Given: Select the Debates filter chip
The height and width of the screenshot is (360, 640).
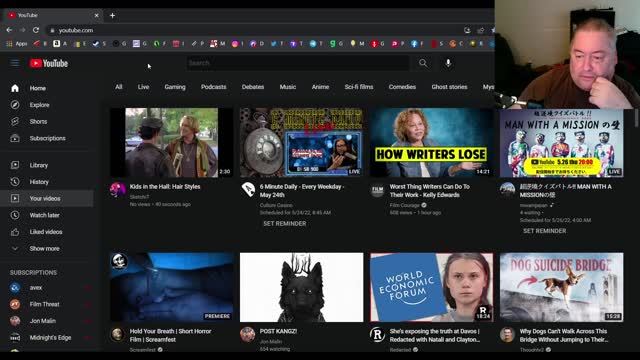Looking at the screenshot, I should [253, 87].
